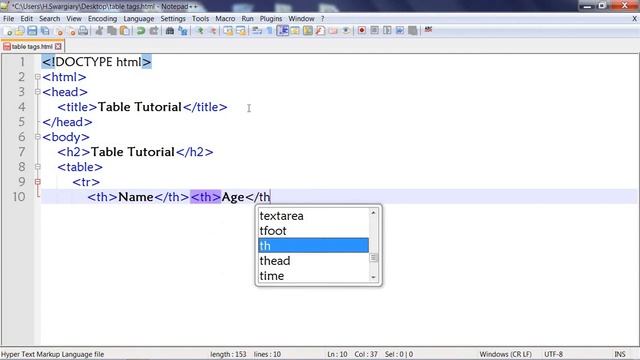Viewport: 640px width, 360px height.
Task: Zoom in using toolbar icon
Action: pos(200,31)
